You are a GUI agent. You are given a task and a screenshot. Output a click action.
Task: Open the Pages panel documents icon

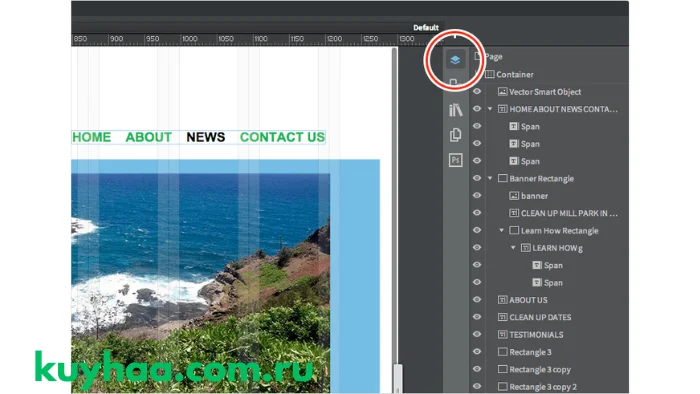coord(455,135)
